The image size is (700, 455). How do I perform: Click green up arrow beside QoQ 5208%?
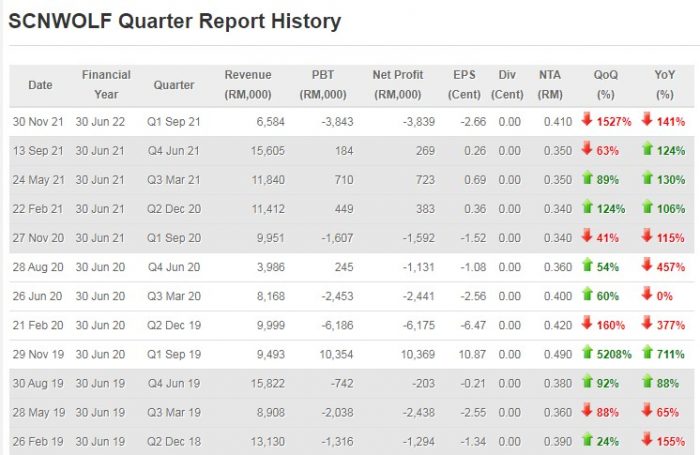587,353
